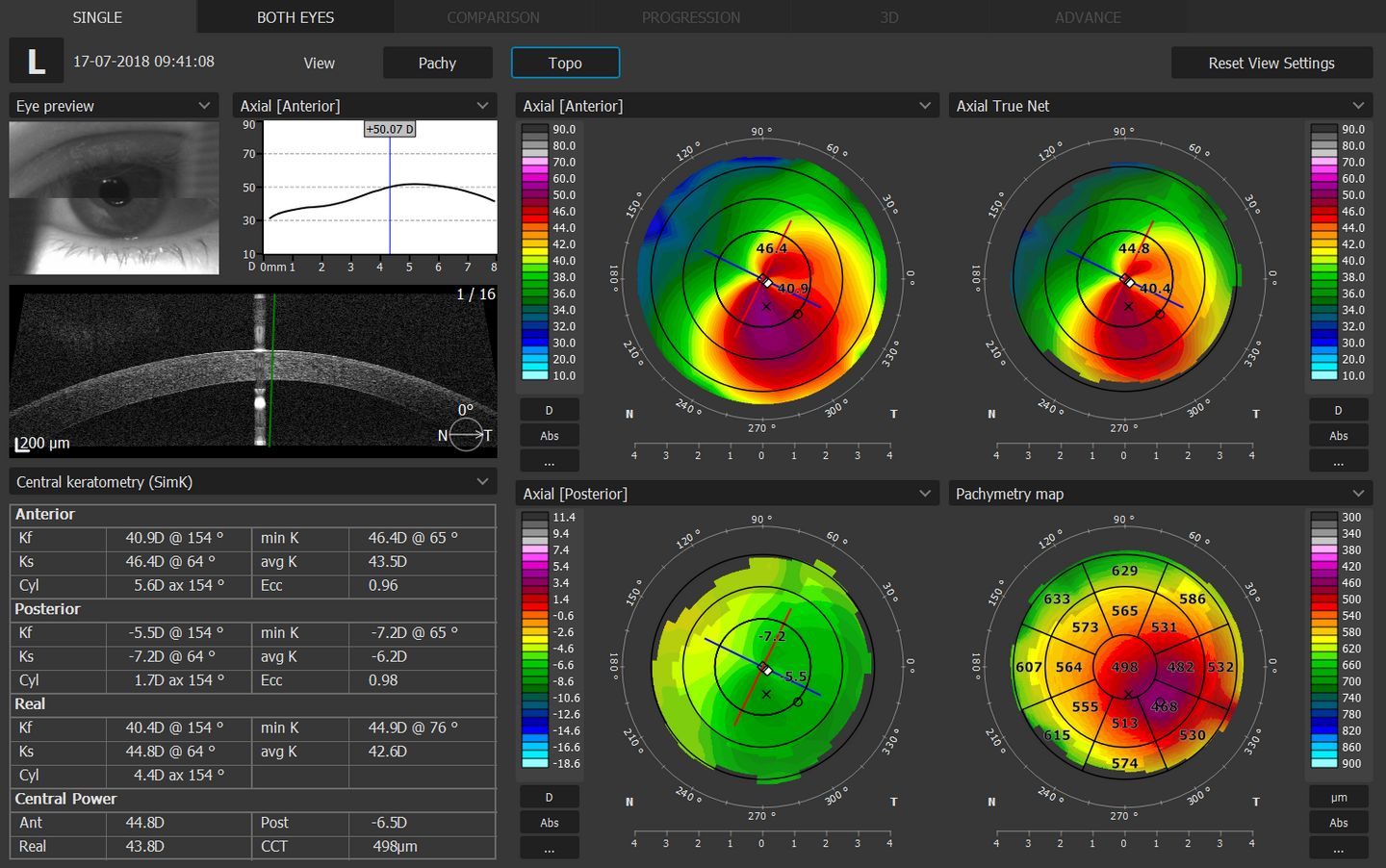Click the Reset View Settings button
The height and width of the screenshot is (868, 1386).
click(1270, 63)
